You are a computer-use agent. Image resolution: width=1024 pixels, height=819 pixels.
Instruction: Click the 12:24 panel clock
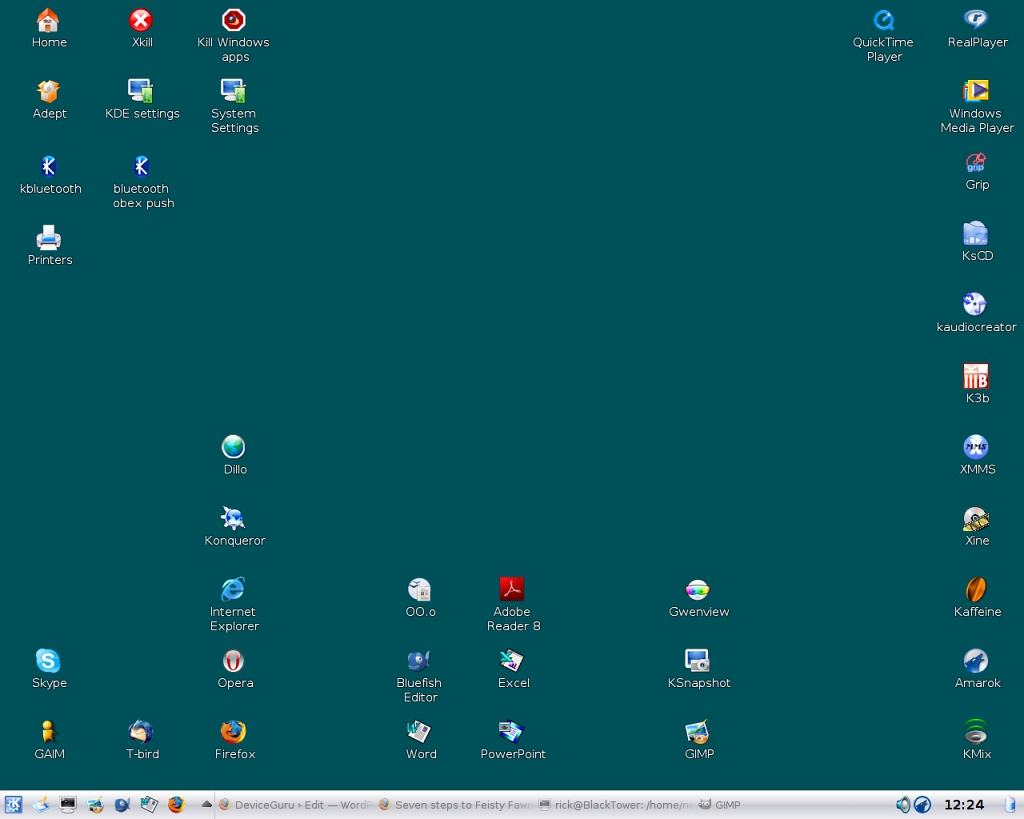coord(964,805)
